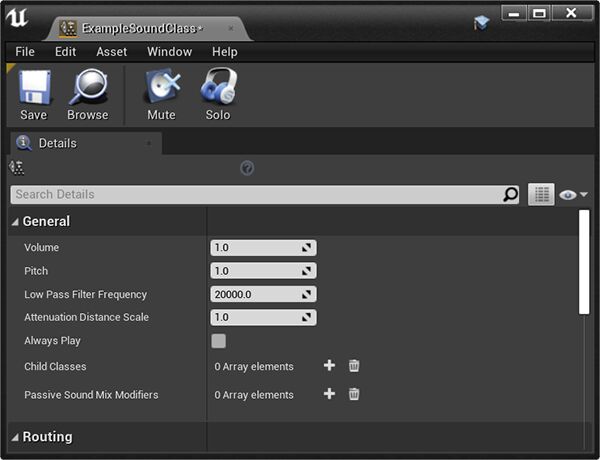
Task: Open the Help menu
Action: (x=225, y=52)
